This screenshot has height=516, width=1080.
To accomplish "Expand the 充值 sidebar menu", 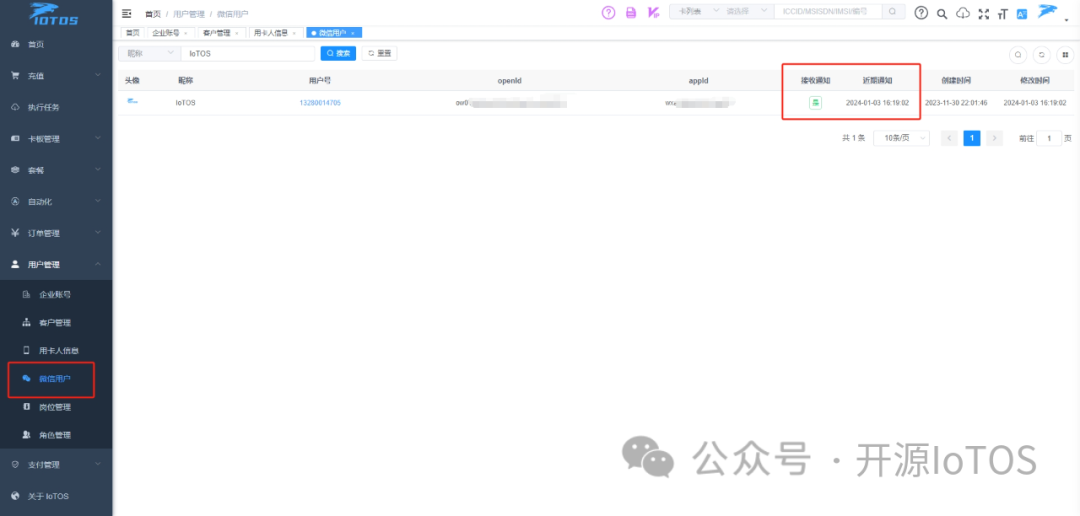I will pyautogui.click(x=56, y=76).
